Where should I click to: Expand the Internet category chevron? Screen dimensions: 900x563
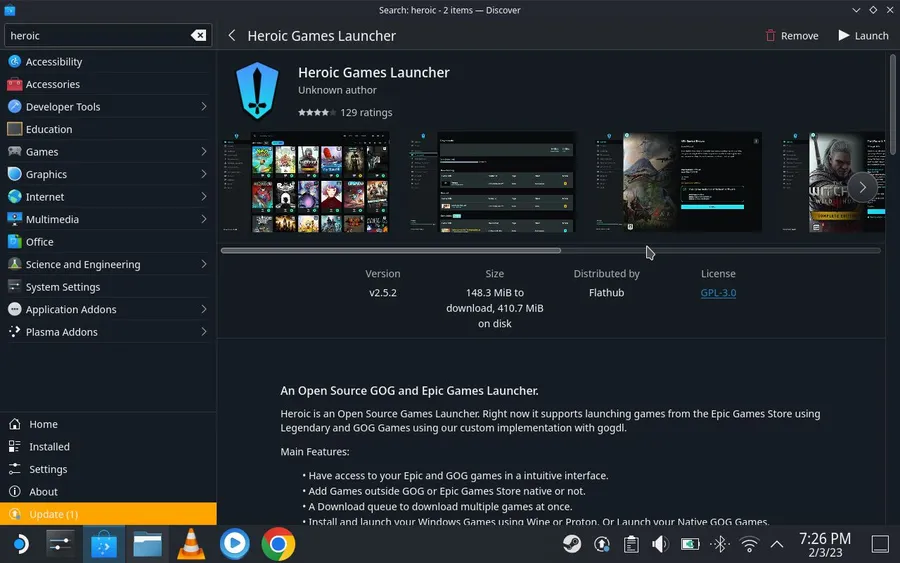204,197
